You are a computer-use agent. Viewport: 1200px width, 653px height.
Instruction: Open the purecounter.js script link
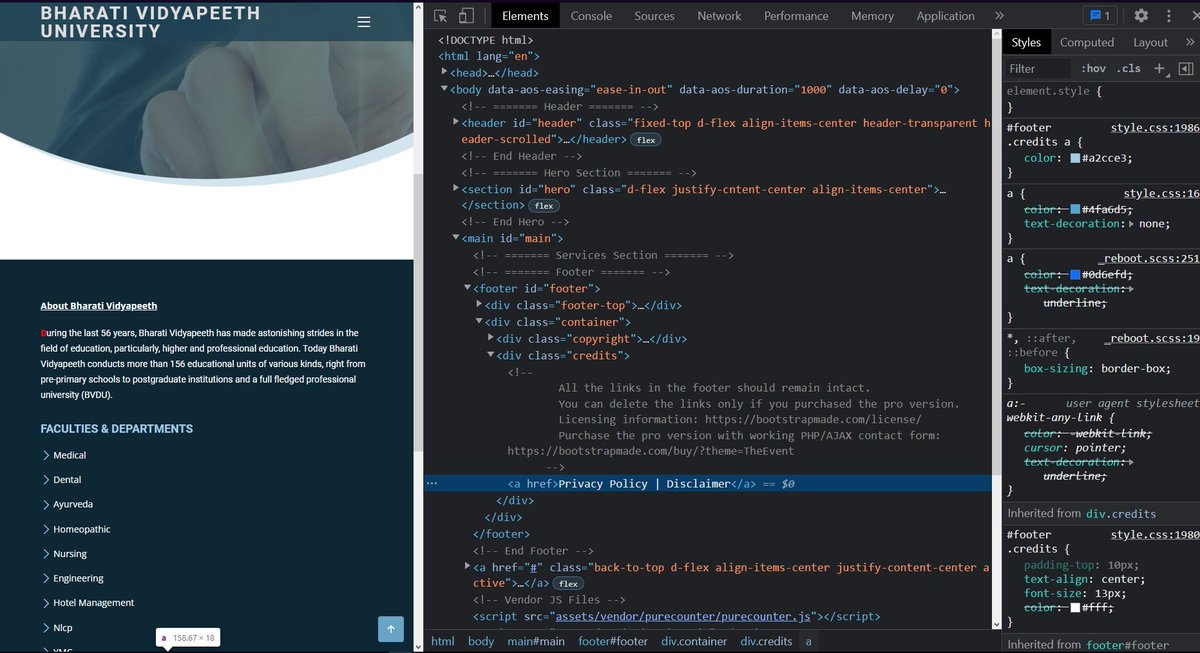click(x=685, y=617)
